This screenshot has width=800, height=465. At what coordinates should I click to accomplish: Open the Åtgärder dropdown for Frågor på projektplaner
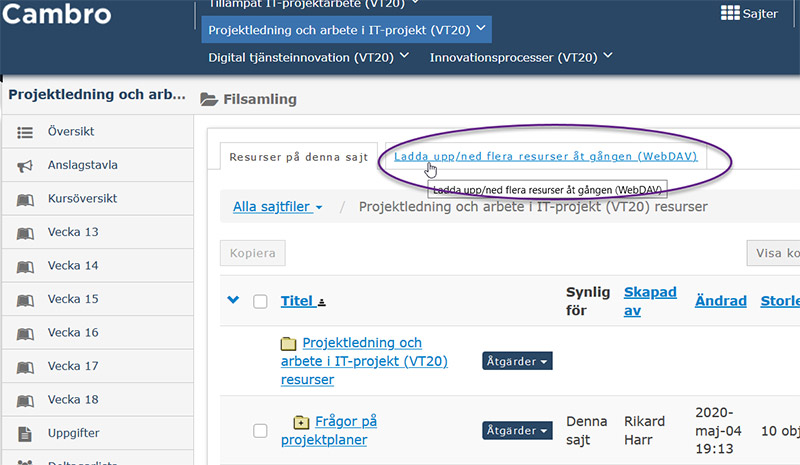pyautogui.click(x=517, y=430)
